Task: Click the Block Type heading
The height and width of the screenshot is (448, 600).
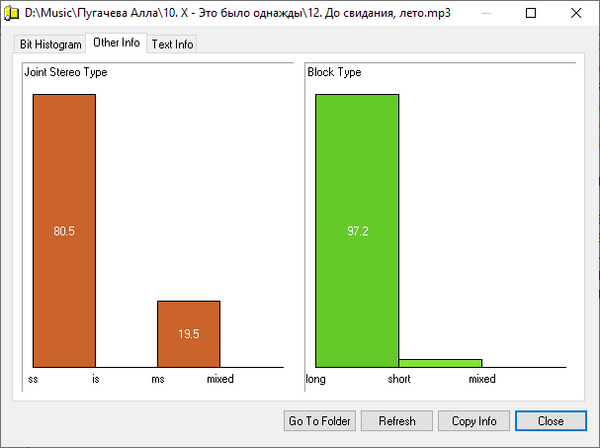Action: (x=335, y=72)
